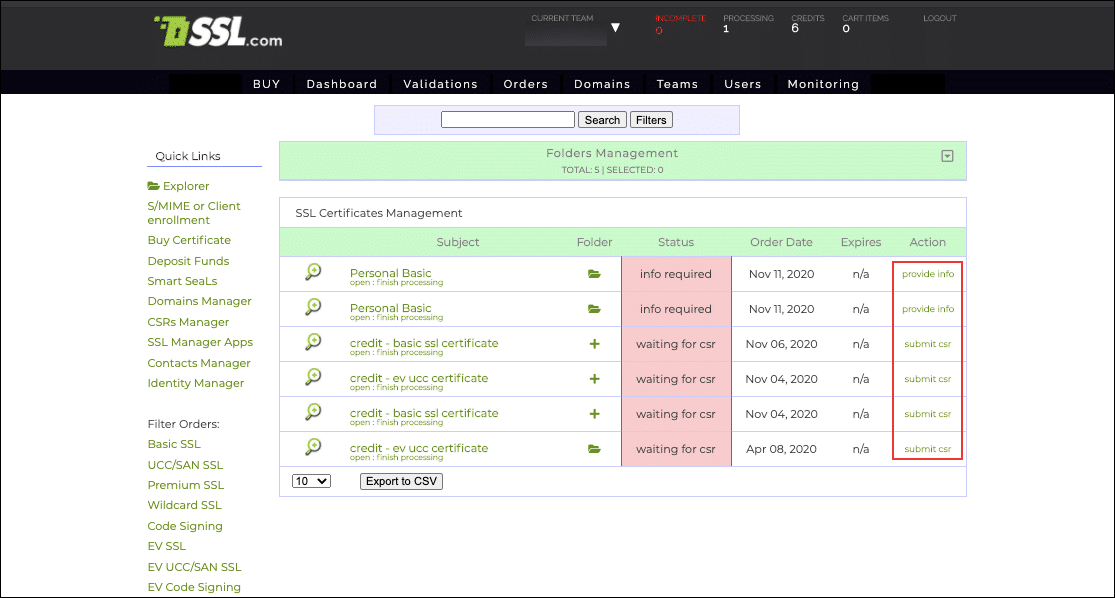
Task: Open the Validations menu tab
Action: (x=440, y=84)
